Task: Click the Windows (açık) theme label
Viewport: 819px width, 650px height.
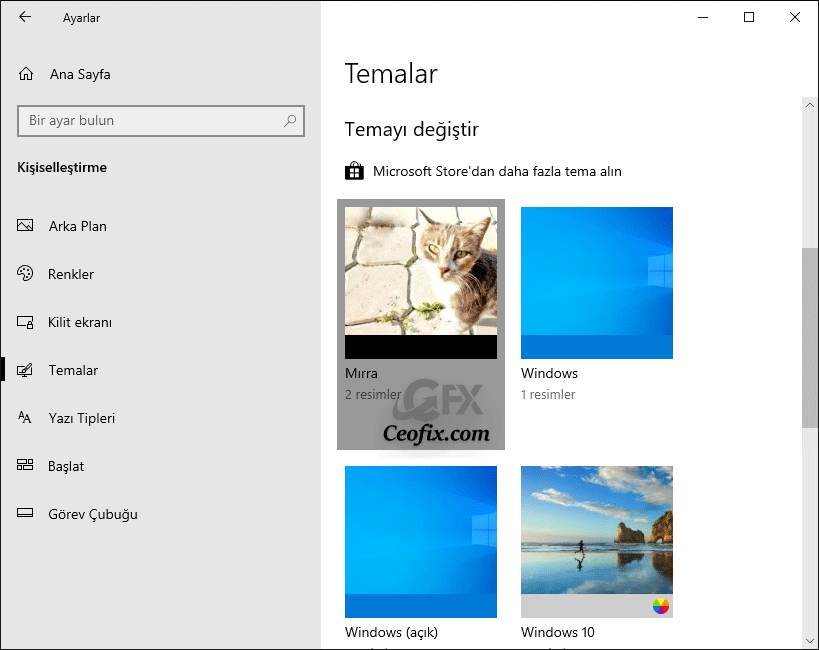Action: (x=391, y=633)
